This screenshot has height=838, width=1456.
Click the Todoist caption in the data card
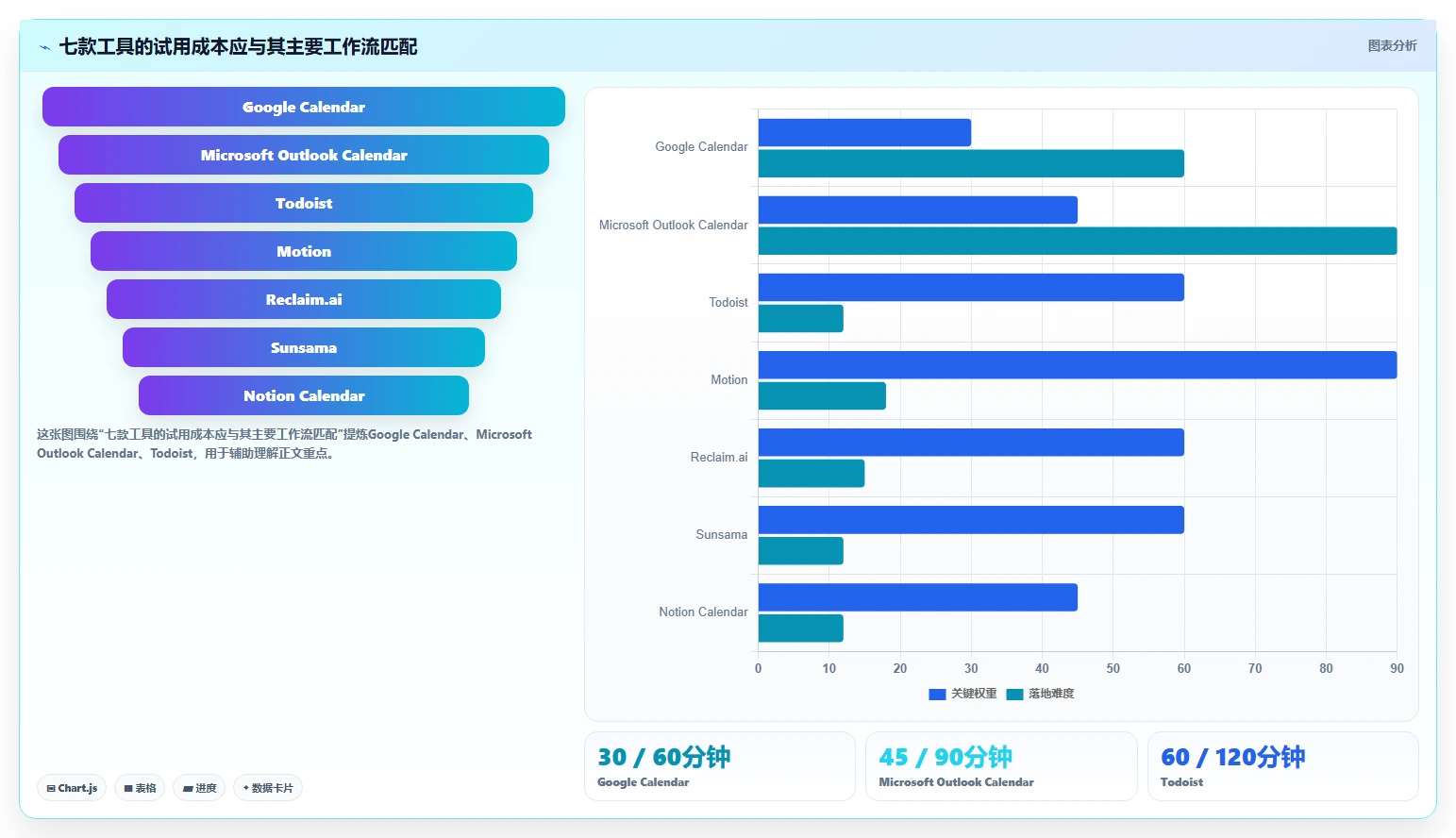point(1182,782)
